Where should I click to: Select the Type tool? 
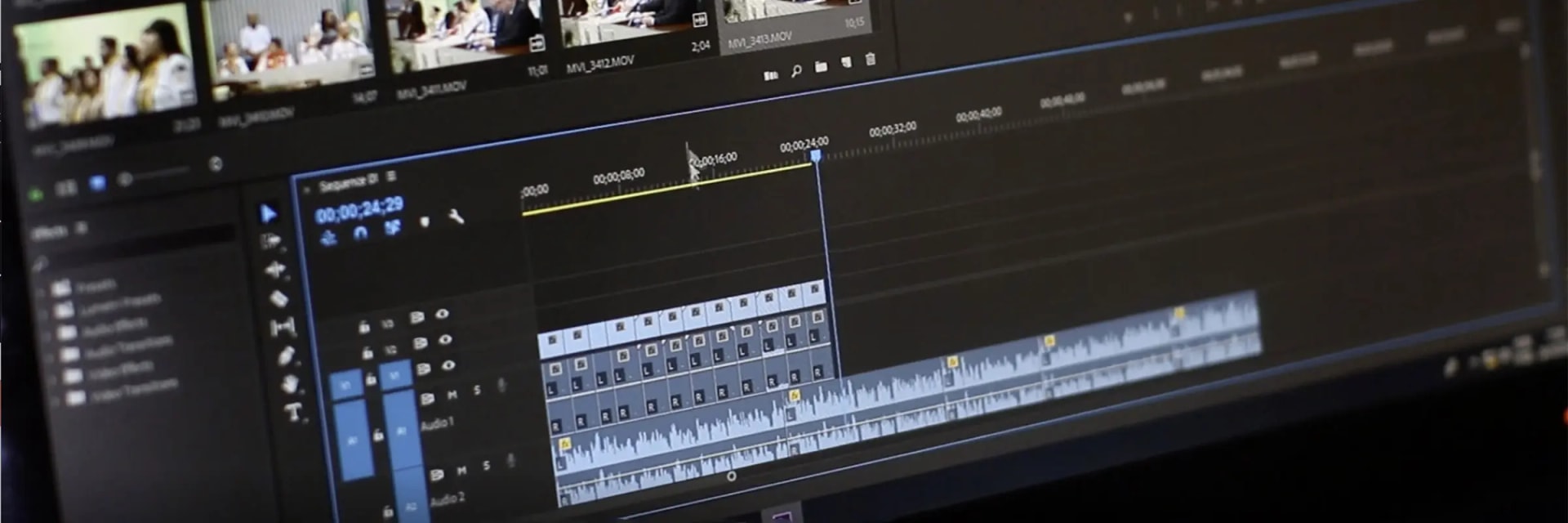294,411
